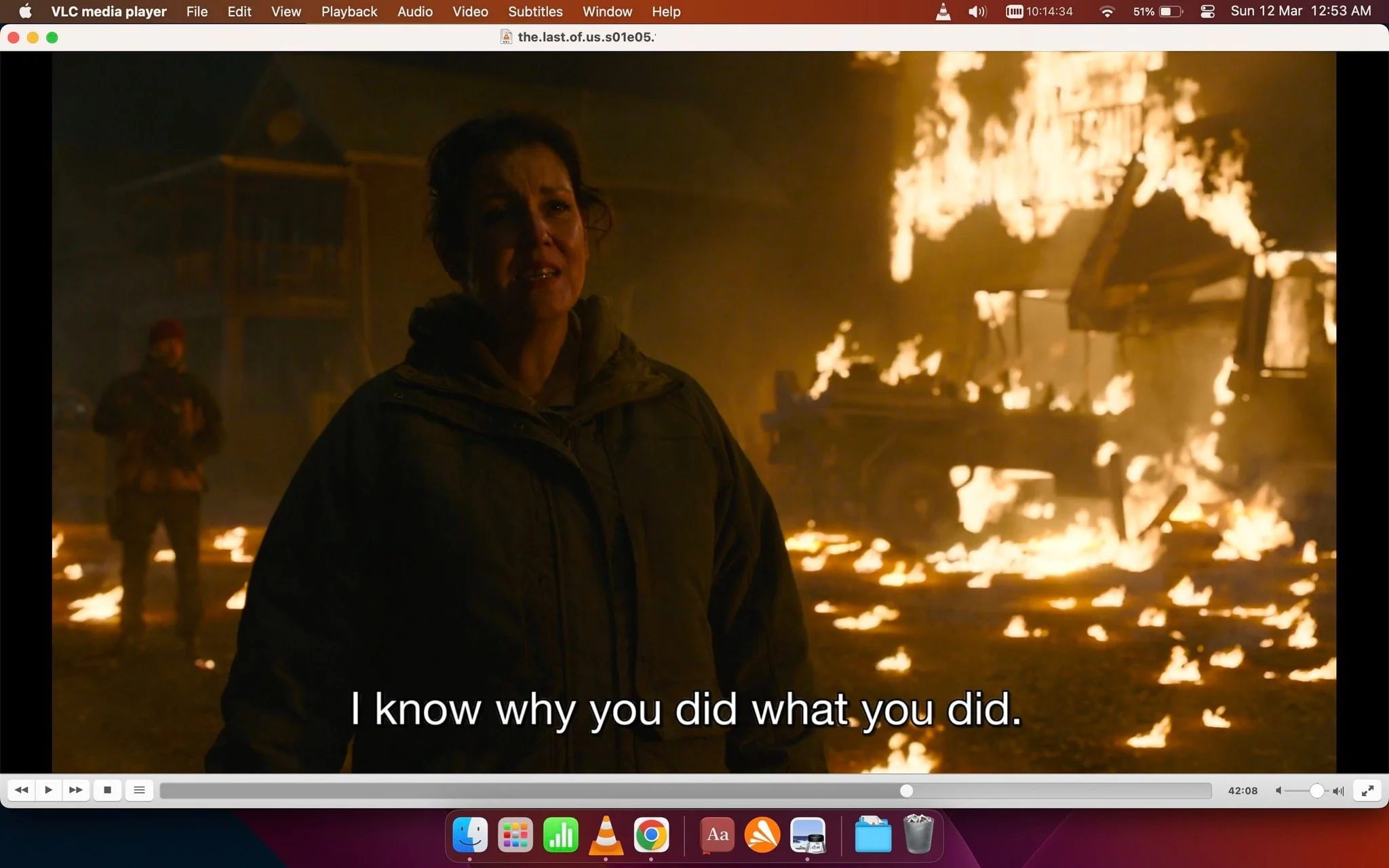
Task: Open the Audio menu
Action: coord(415,12)
